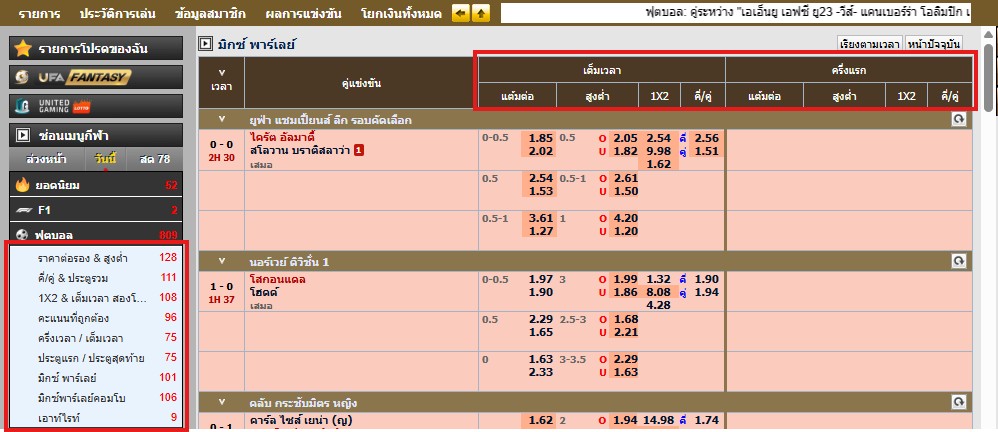The width and height of the screenshot is (998, 432).
Task: Click team name คาร์ล ไซส์ เยน่า (ญ)
Action: 301,421
